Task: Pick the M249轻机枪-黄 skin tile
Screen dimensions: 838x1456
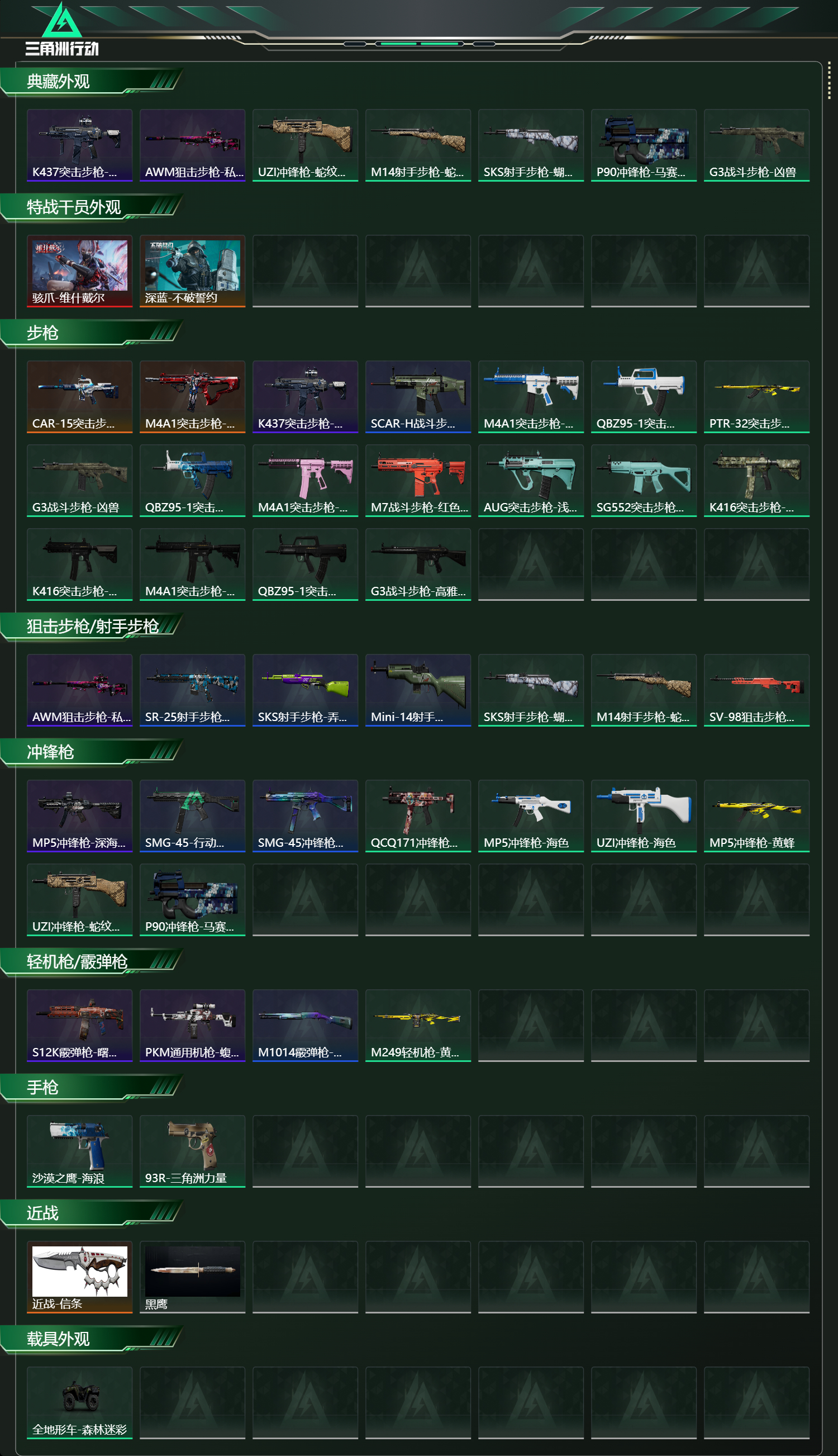Action: [x=418, y=1026]
